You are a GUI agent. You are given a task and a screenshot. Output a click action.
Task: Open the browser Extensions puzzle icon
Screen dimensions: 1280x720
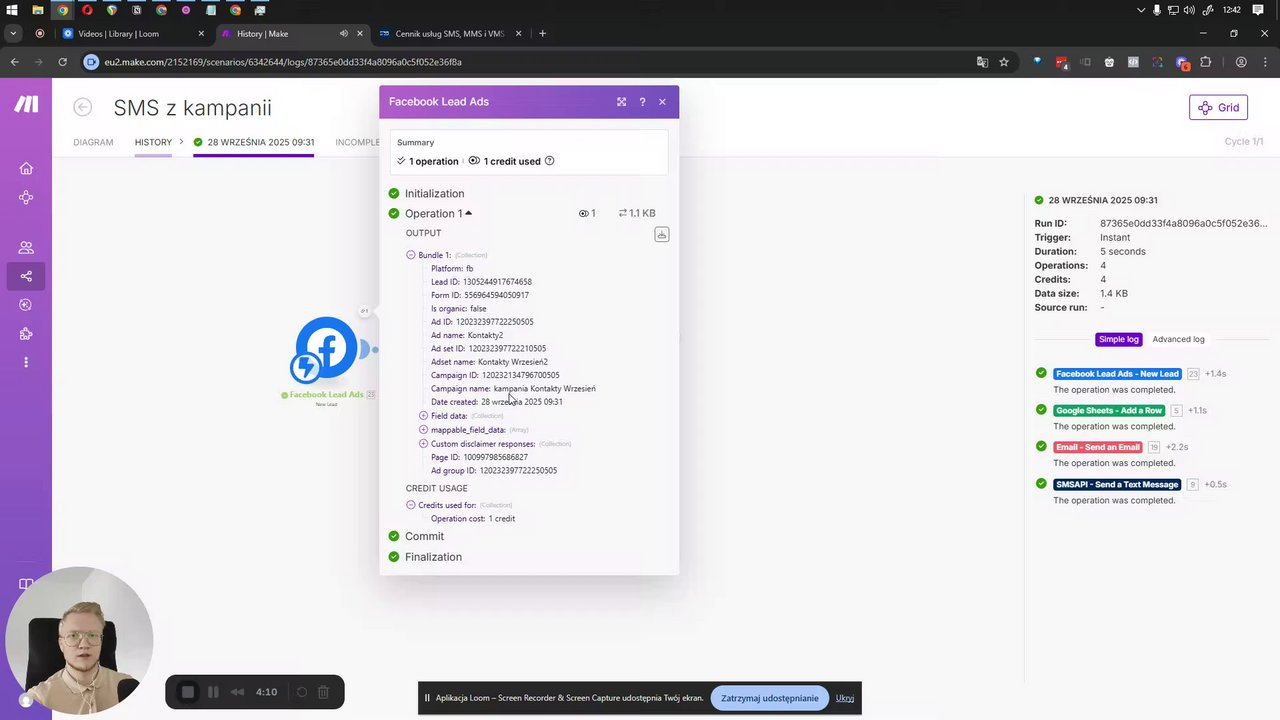1206,62
